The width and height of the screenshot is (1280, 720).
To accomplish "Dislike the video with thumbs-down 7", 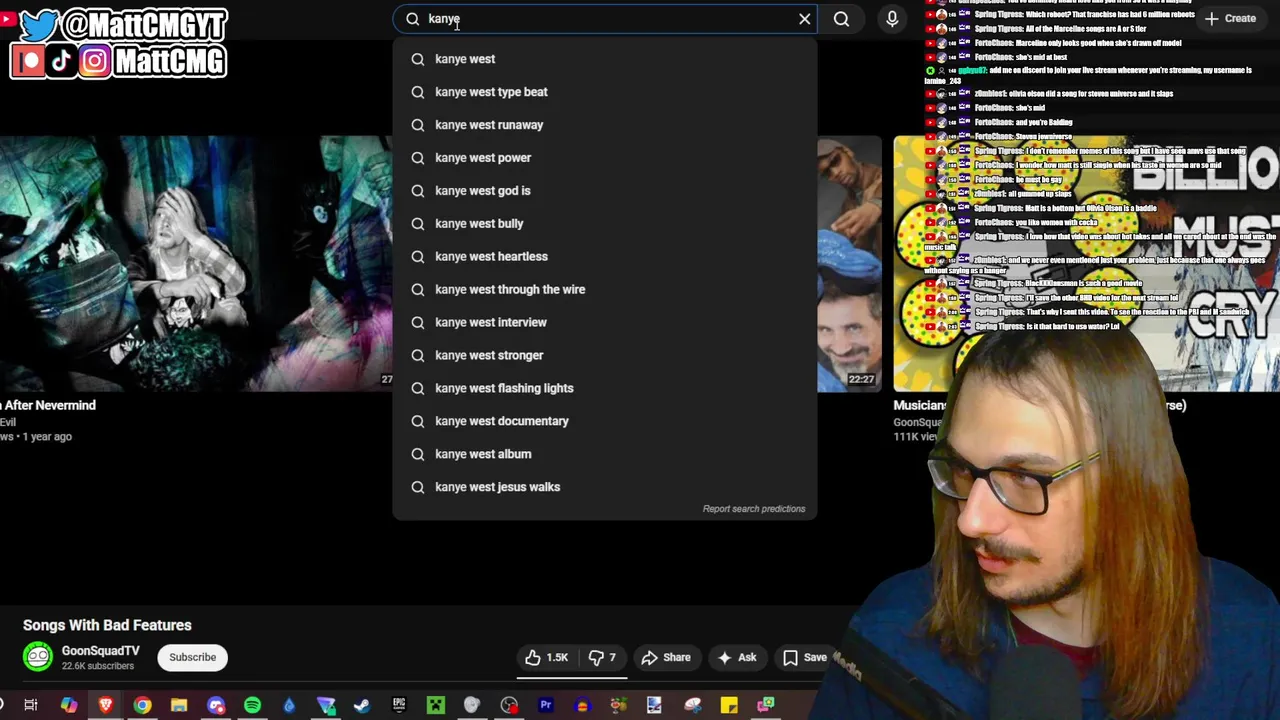I will pyautogui.click(x=602, y=657).
